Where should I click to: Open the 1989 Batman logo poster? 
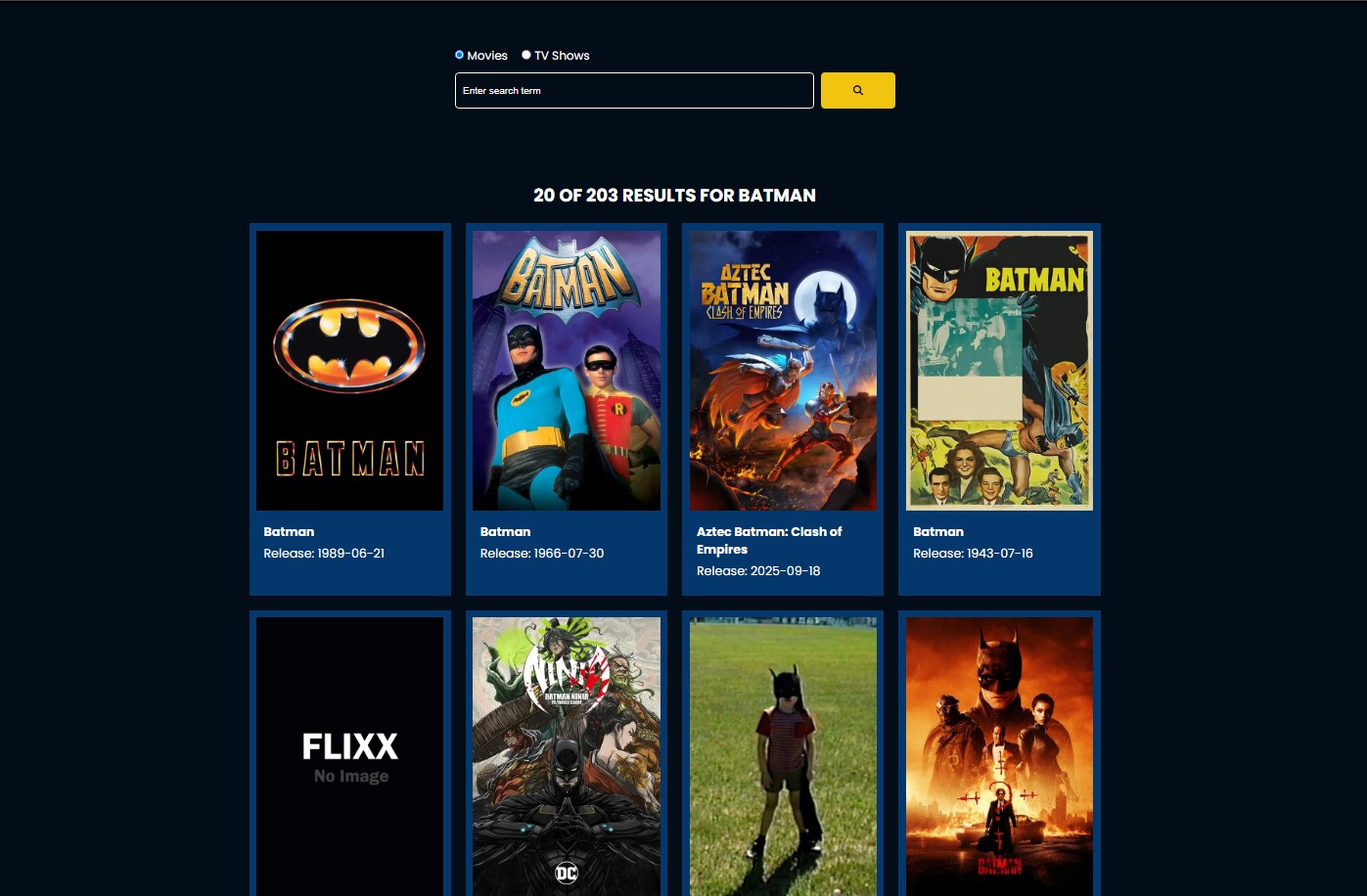(349, 370)
